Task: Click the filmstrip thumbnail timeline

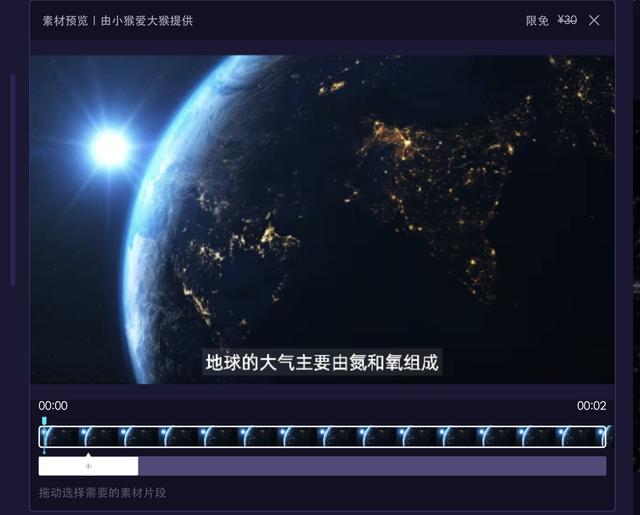Action: coord(322,436)
